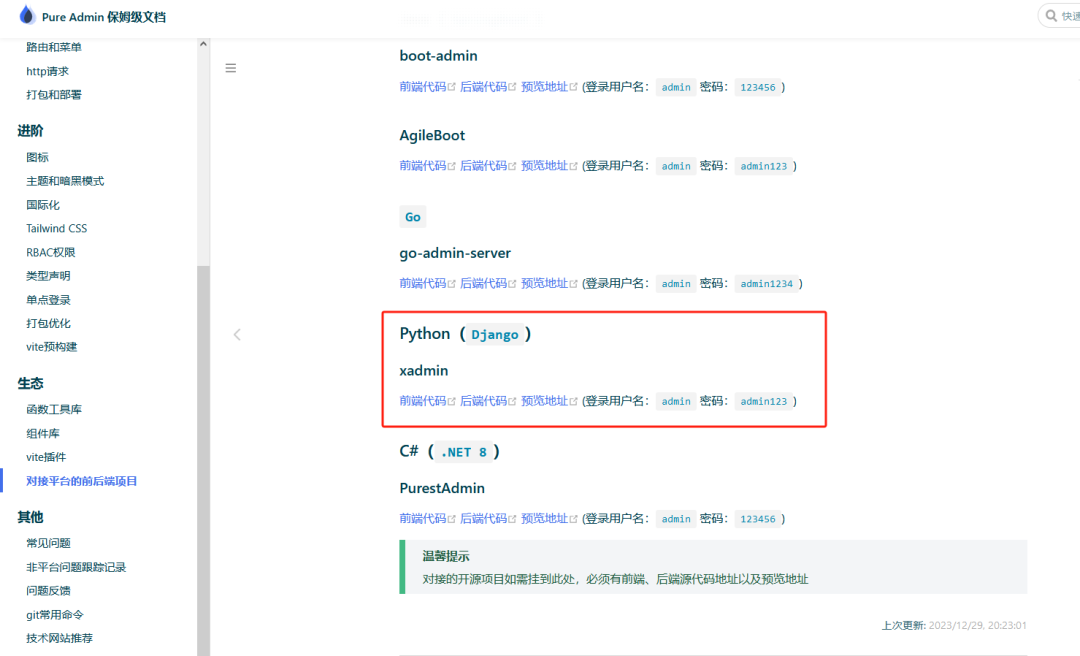The width and height of the screenshot is (1080, 656).
Task: Open 技术网站推荐 sidebar item
Action: coord(59,638)
